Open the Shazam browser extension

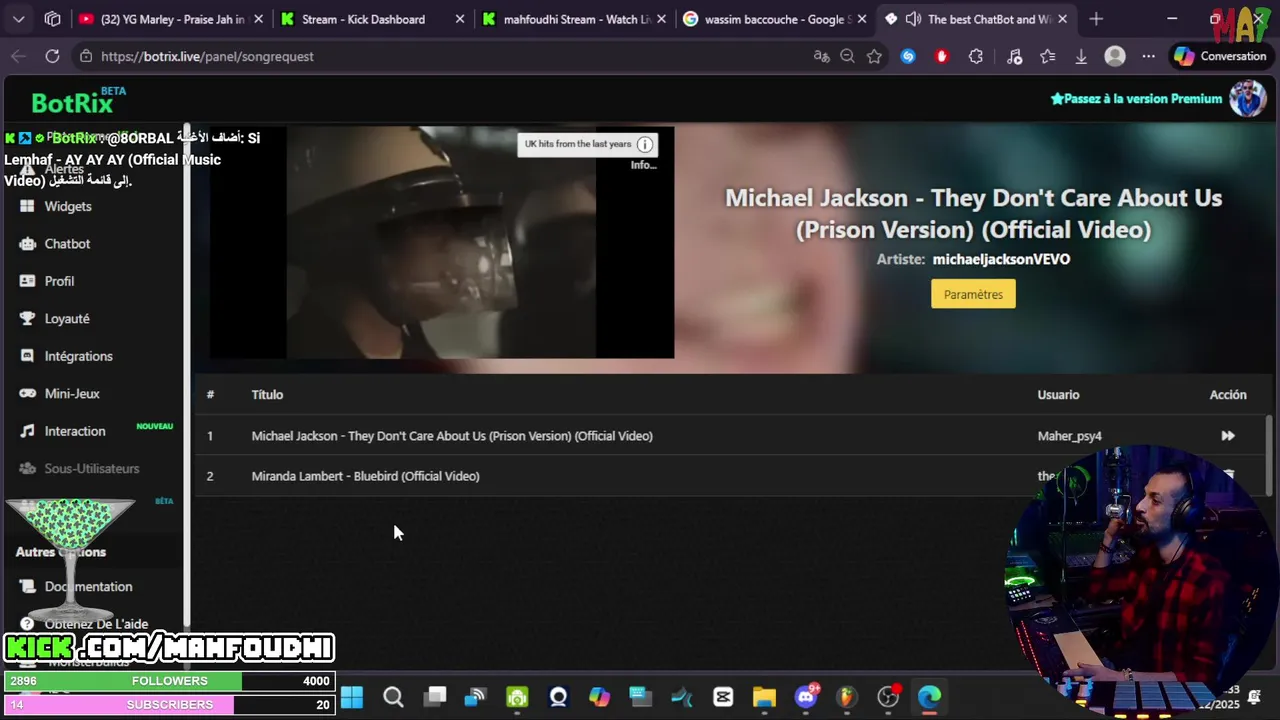click(908, 56)
